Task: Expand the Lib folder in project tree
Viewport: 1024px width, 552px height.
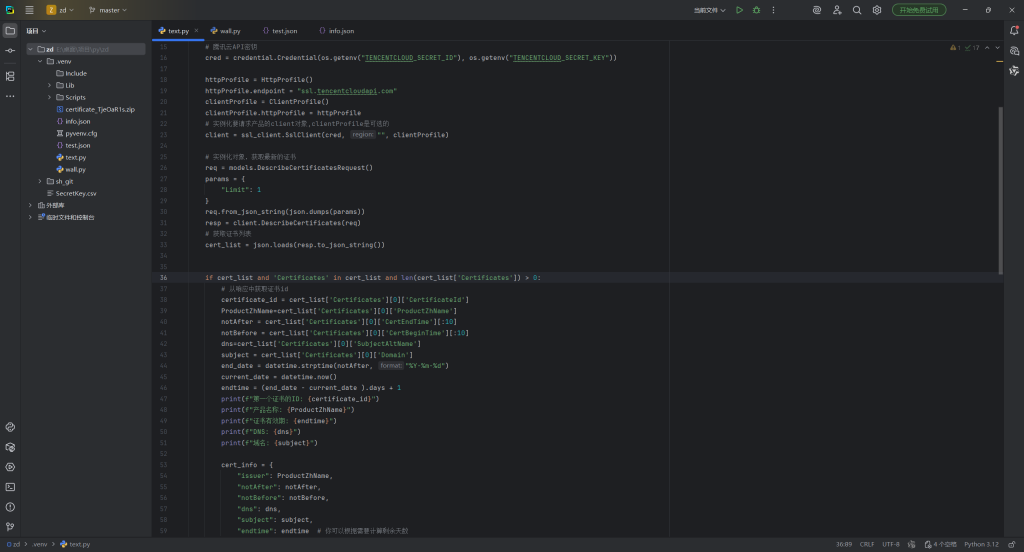Action: pos(48,85)
